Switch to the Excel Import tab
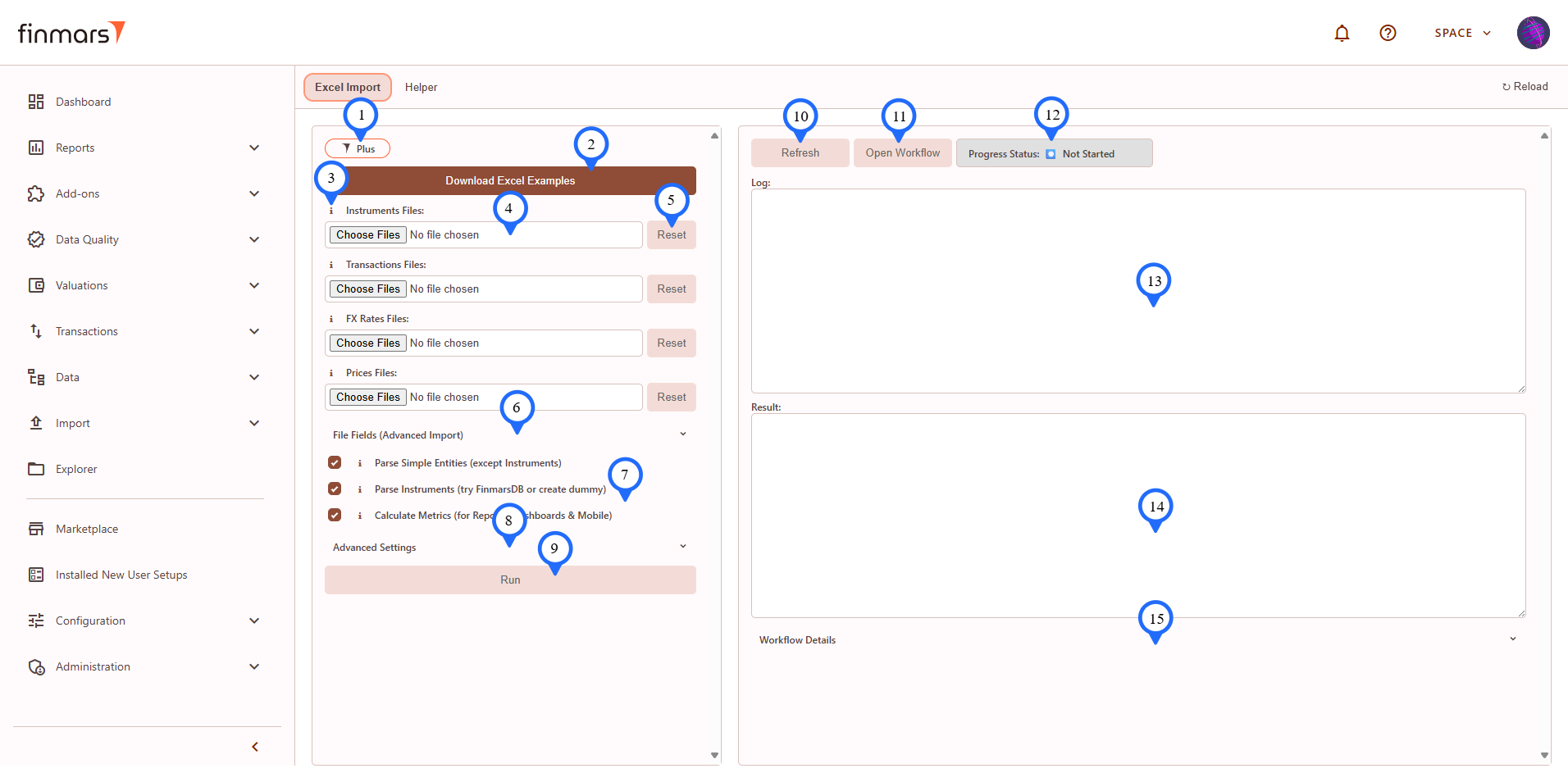Viewport: 1568px width, 782px height. 348,87
